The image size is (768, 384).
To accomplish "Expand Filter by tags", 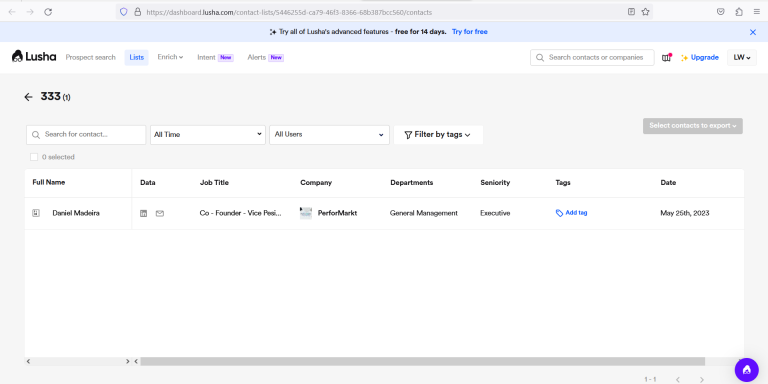I will [438, 135].
